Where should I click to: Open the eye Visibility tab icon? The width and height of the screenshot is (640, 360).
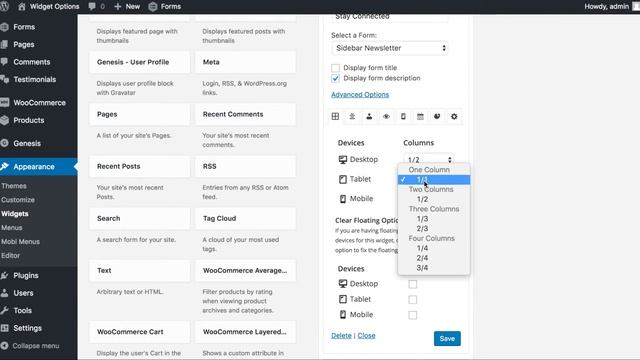[386, 116]
